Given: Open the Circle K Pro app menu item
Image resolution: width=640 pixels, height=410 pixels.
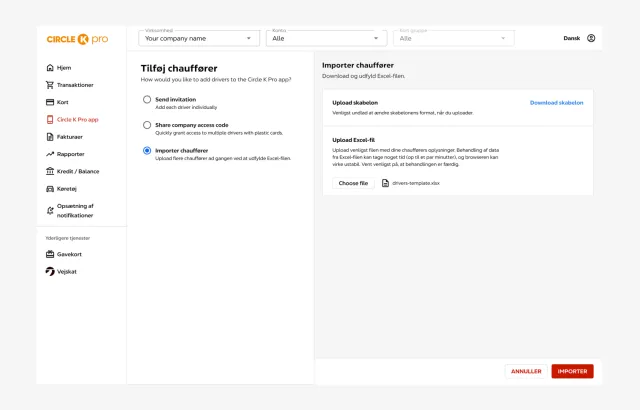Looking at the screenshot, I should coord(78,120).
